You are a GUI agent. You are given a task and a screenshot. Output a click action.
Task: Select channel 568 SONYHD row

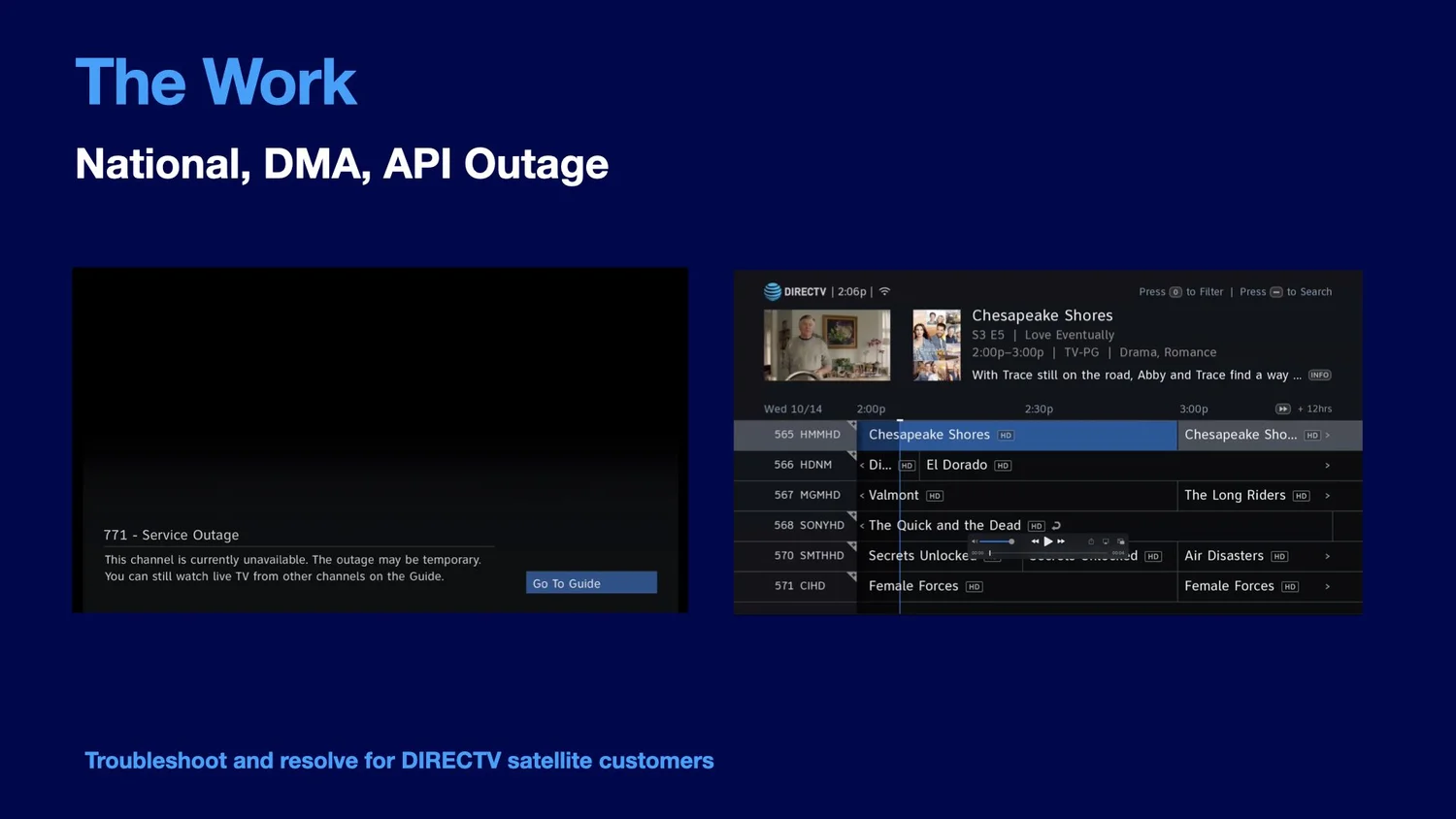[x=795, y=525]
